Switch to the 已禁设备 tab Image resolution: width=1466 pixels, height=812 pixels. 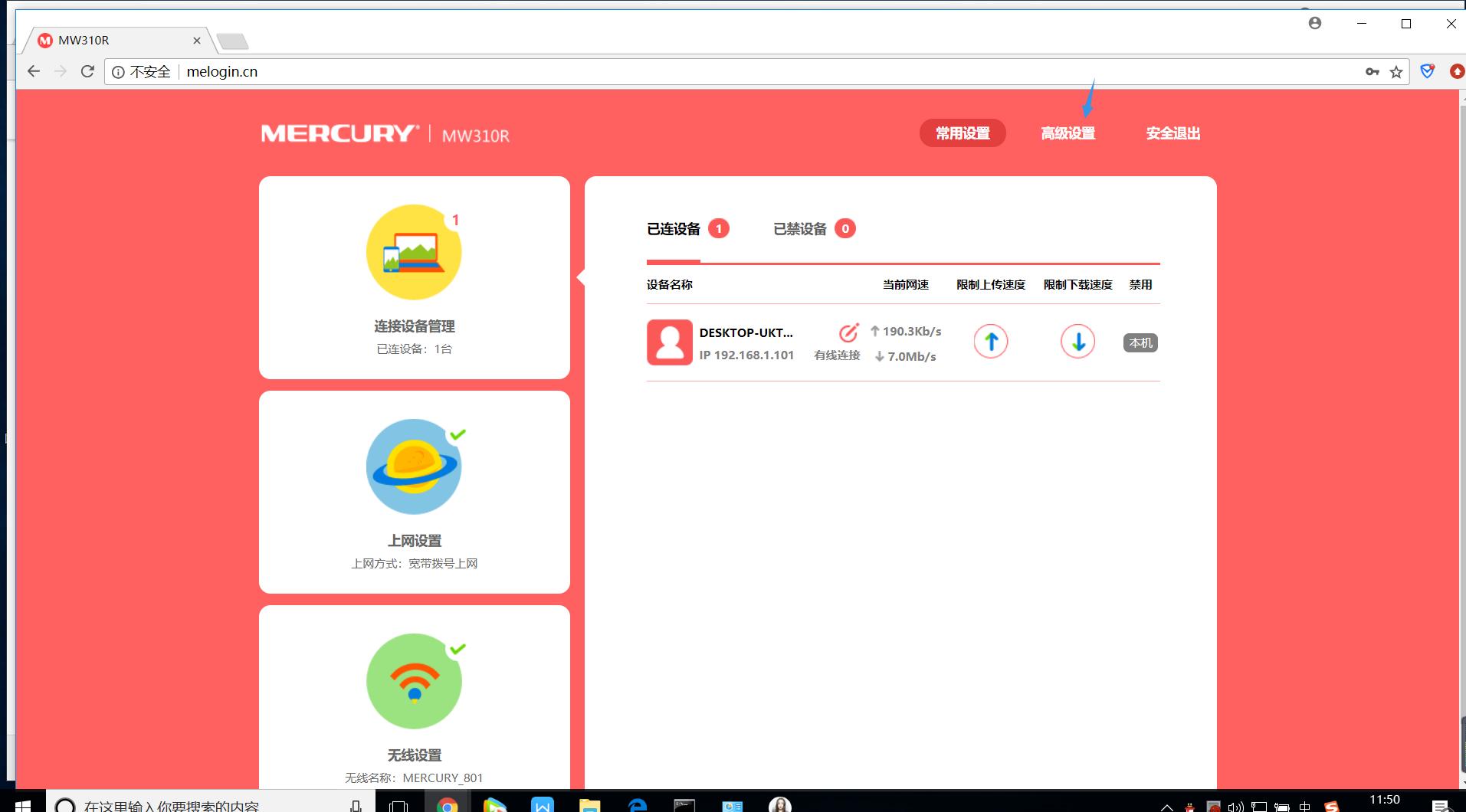click(800, 228)
